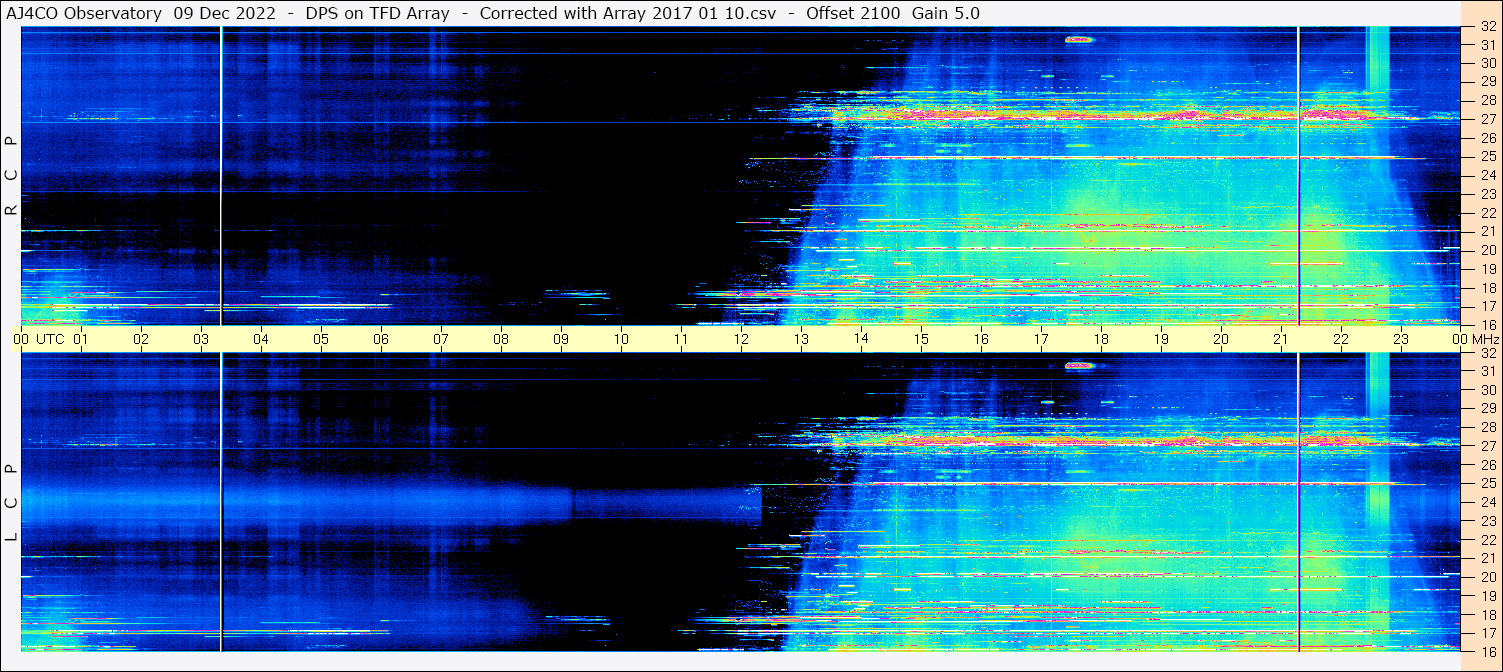Click the "DPS on TFD Array" header text

point(379,14)
